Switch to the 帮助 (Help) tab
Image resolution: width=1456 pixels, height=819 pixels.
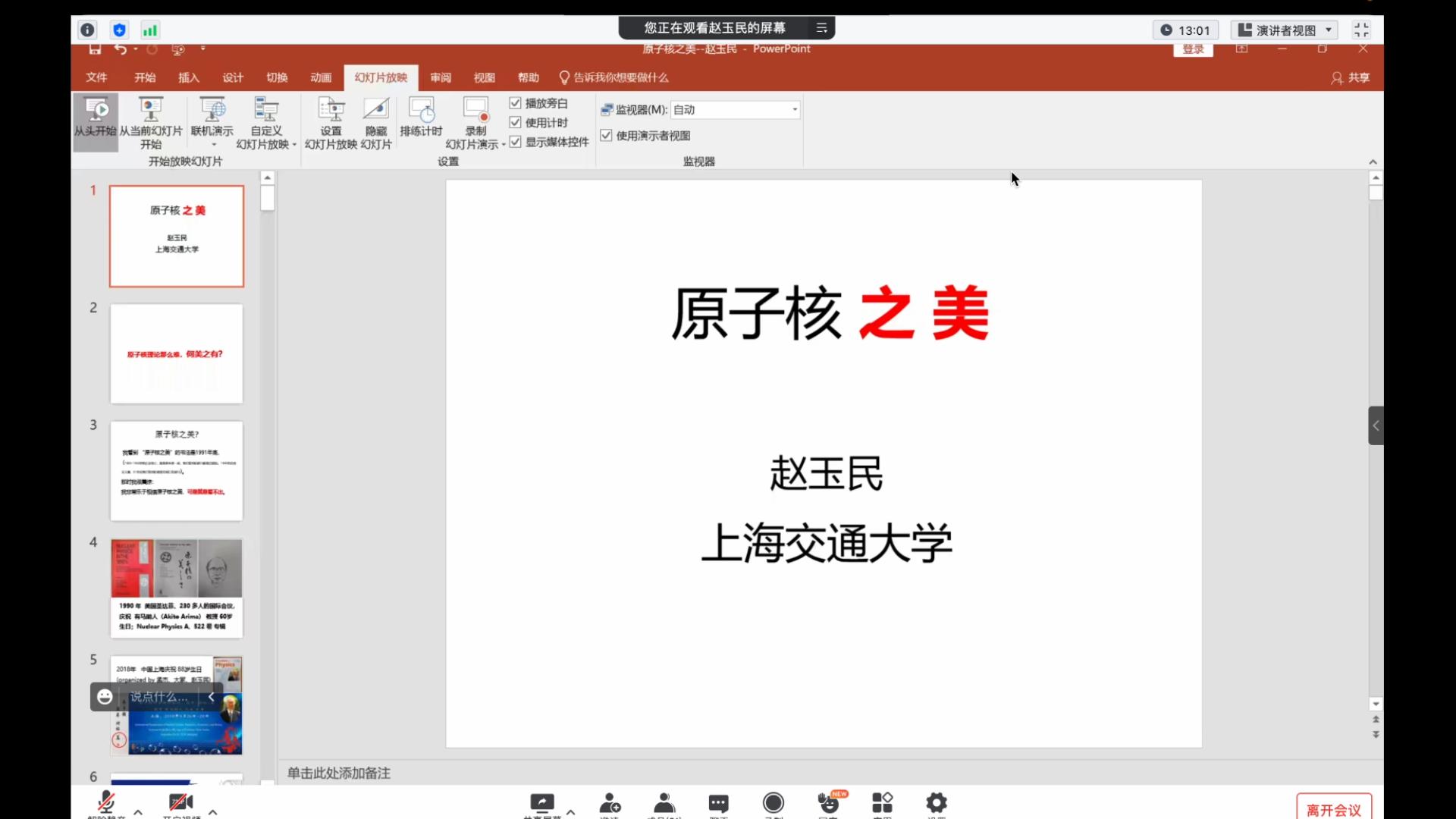(x=529, y=77)
